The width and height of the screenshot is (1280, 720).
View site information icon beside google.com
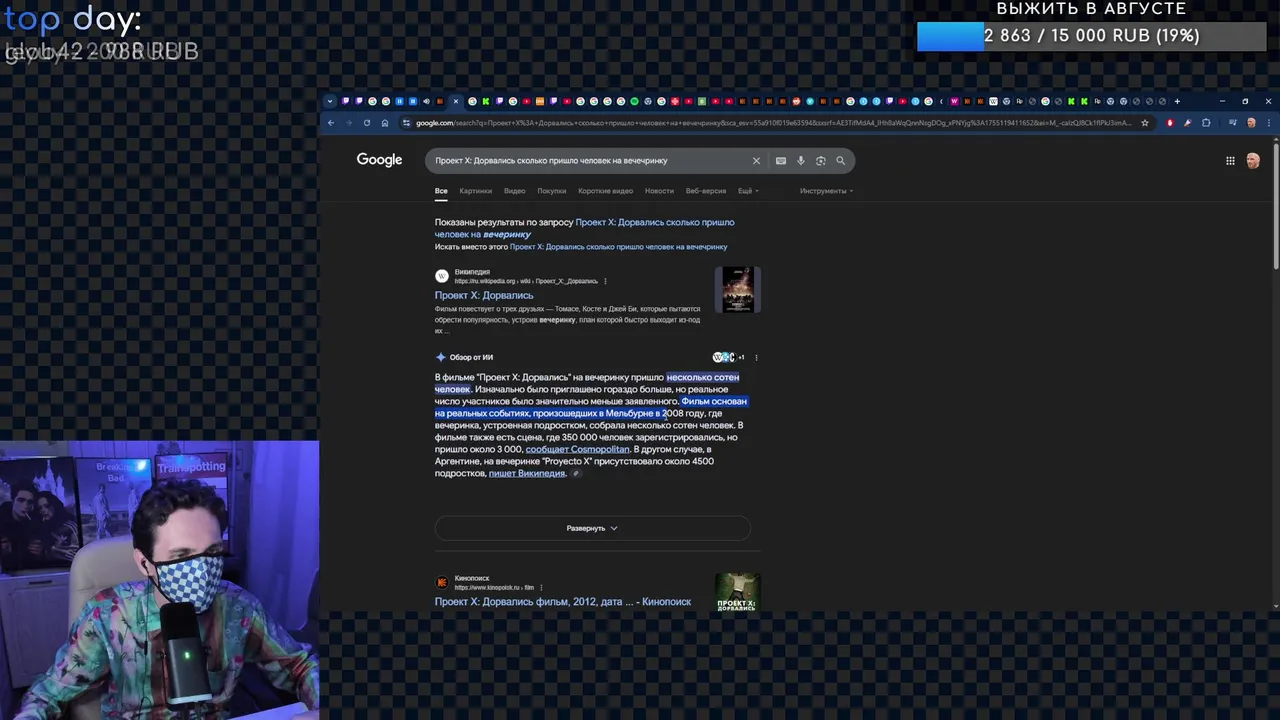click(406, 123)
